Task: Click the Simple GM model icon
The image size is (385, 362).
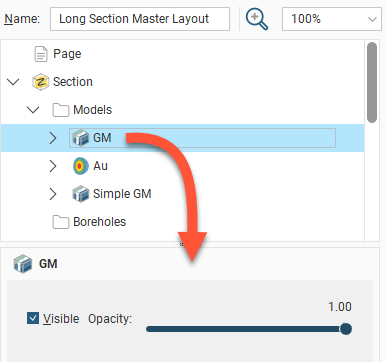Action: coord(81,194)
